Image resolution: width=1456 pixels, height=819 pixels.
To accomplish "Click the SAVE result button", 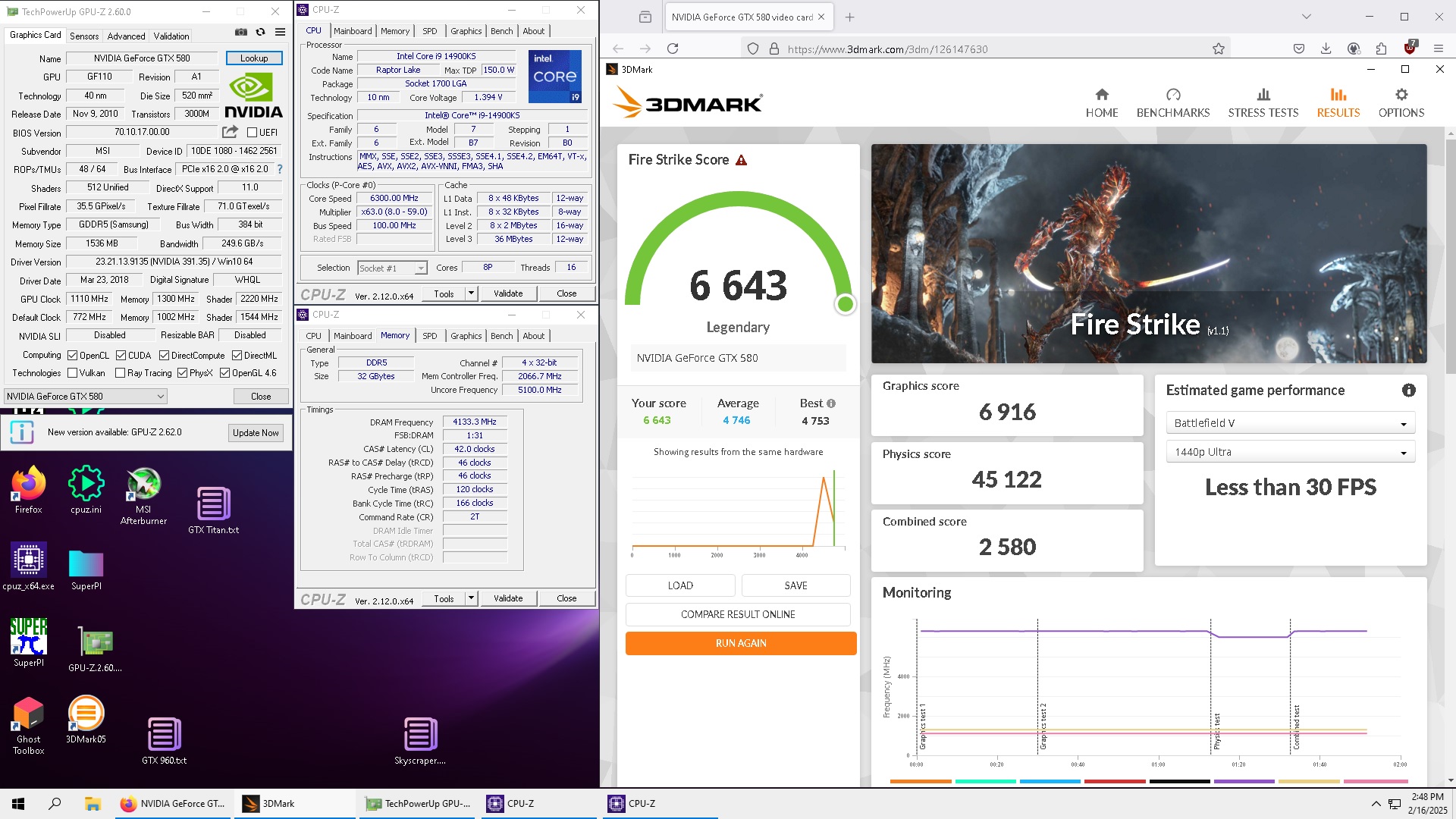I will pyautogui.click(x=795, y=585).
